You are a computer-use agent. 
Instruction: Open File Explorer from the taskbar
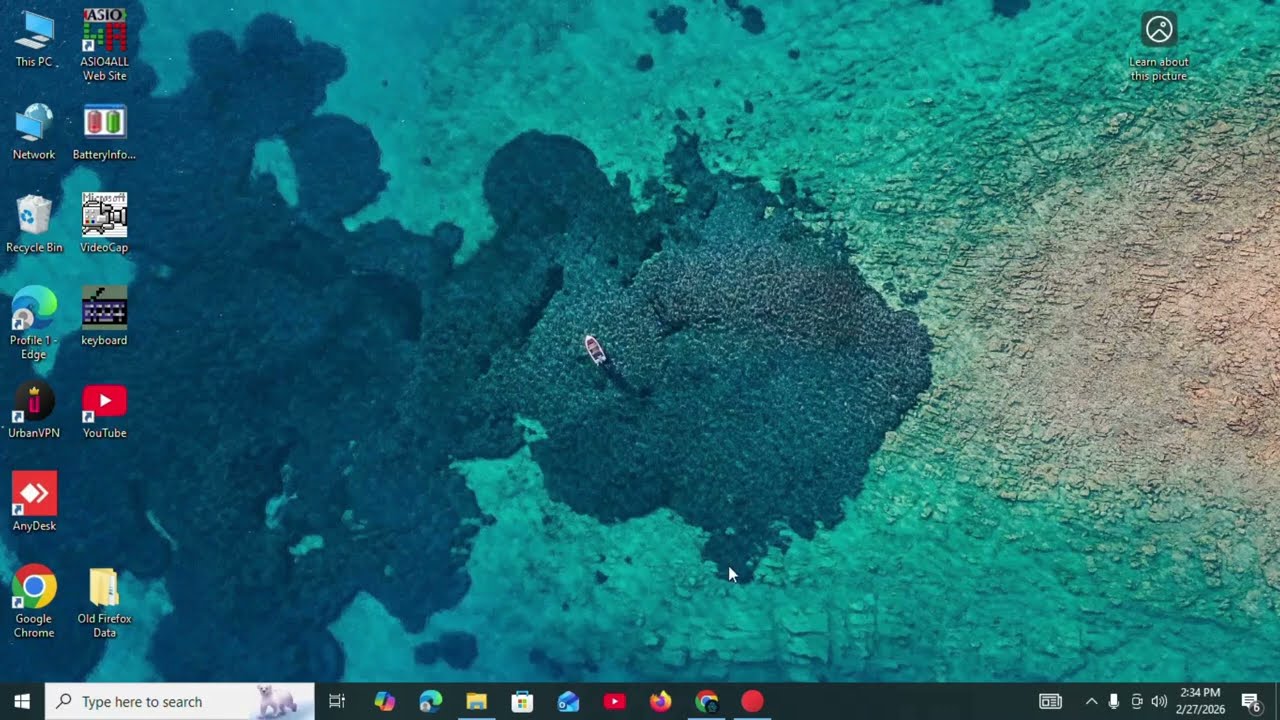point(477,701)
